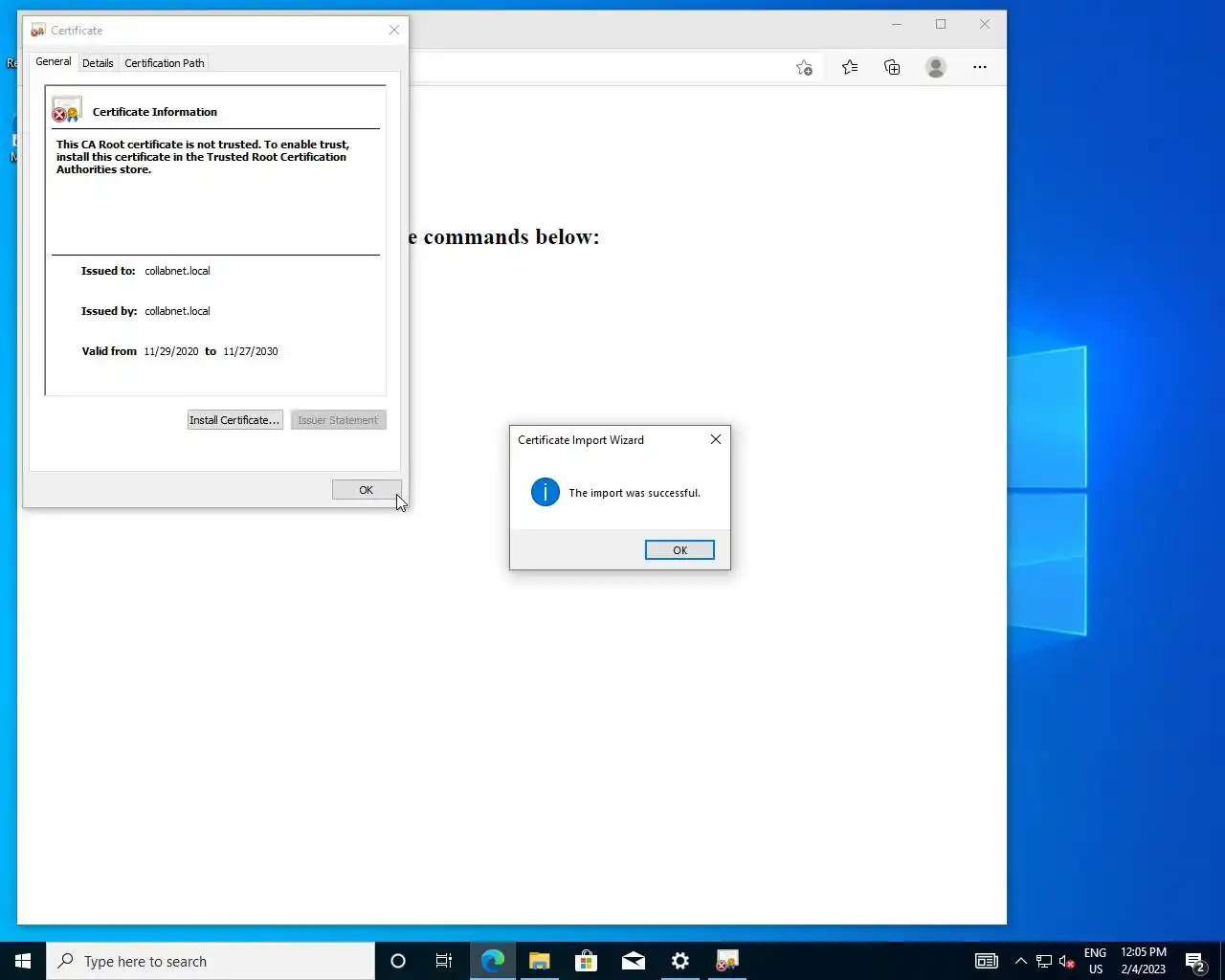
Task: Click the Issued to value collabnet.local
Action: (178, 271)
